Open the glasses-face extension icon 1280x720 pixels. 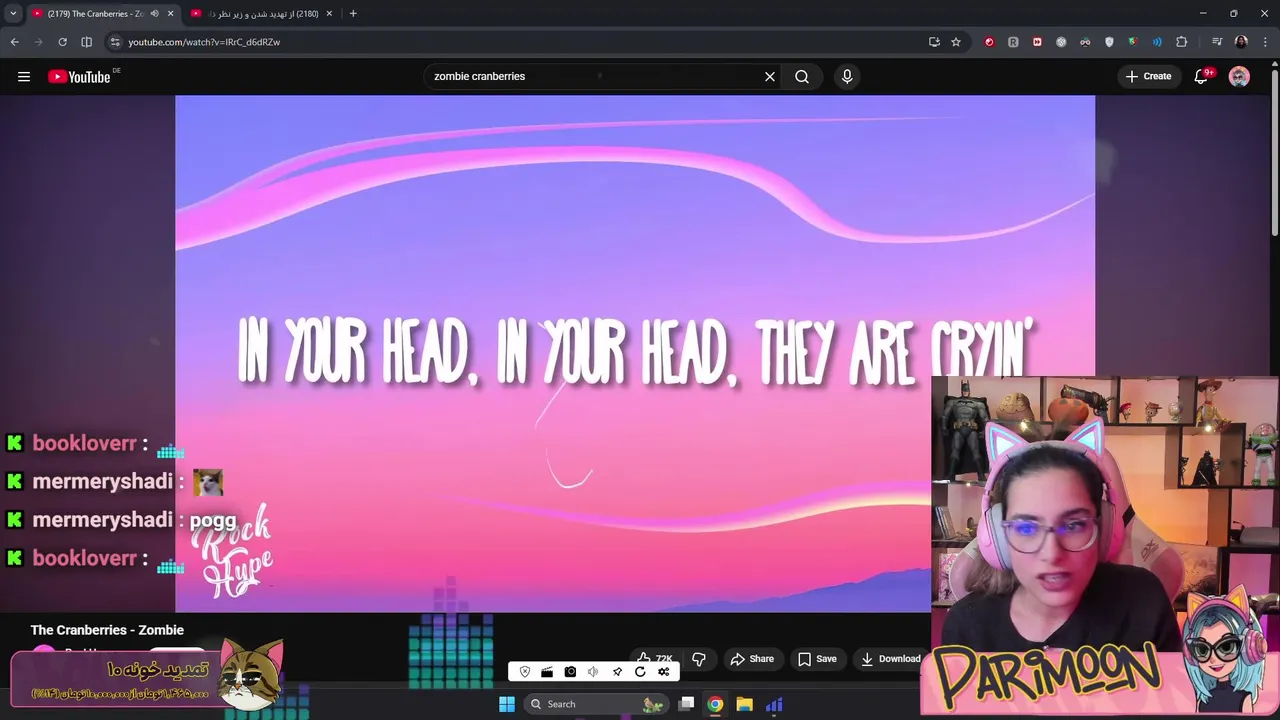click(x=1085, y=42)
